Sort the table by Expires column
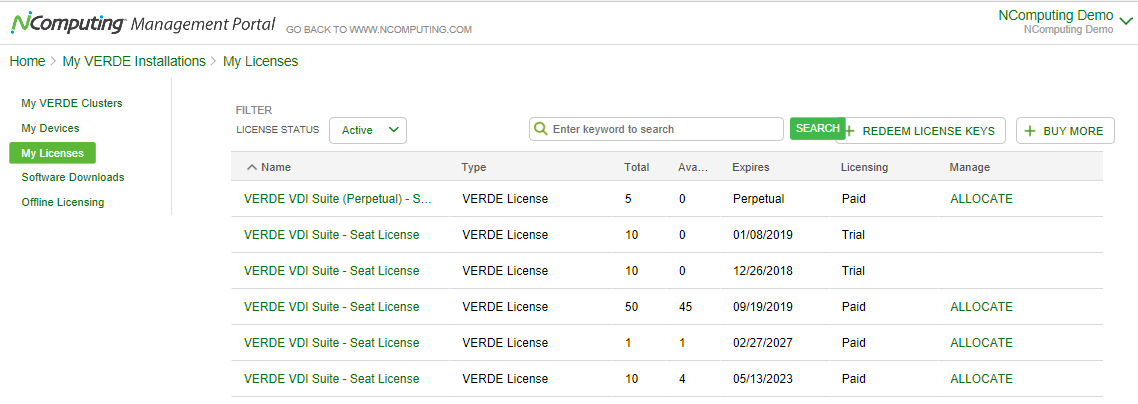 [x=750, y=167]
